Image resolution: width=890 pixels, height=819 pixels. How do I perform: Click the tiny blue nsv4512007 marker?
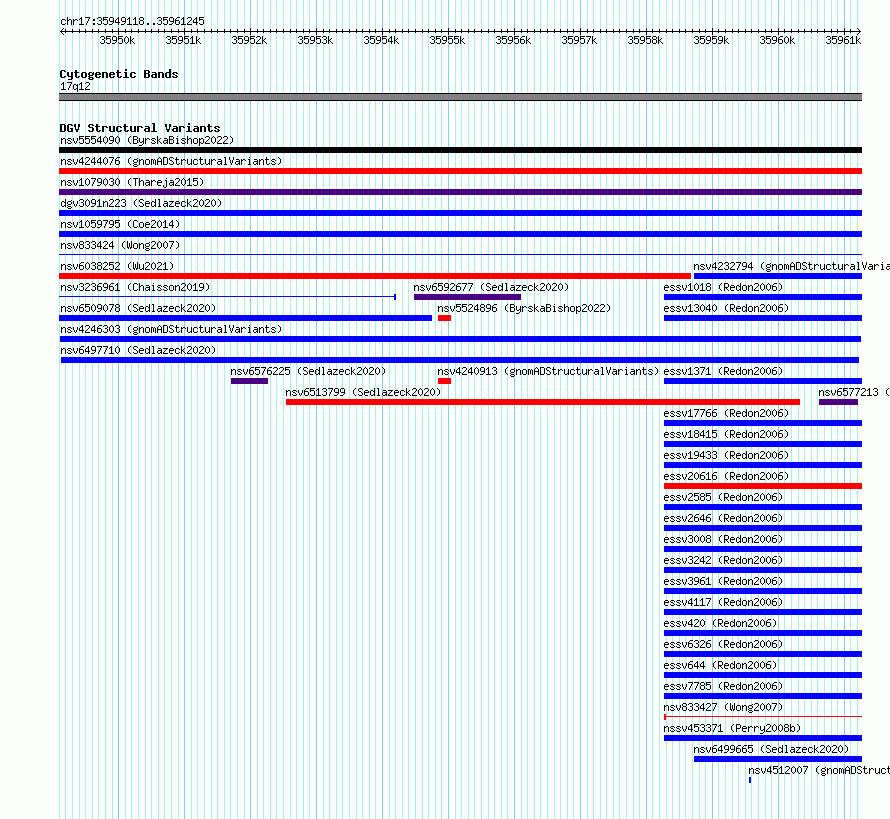(750, 780)
